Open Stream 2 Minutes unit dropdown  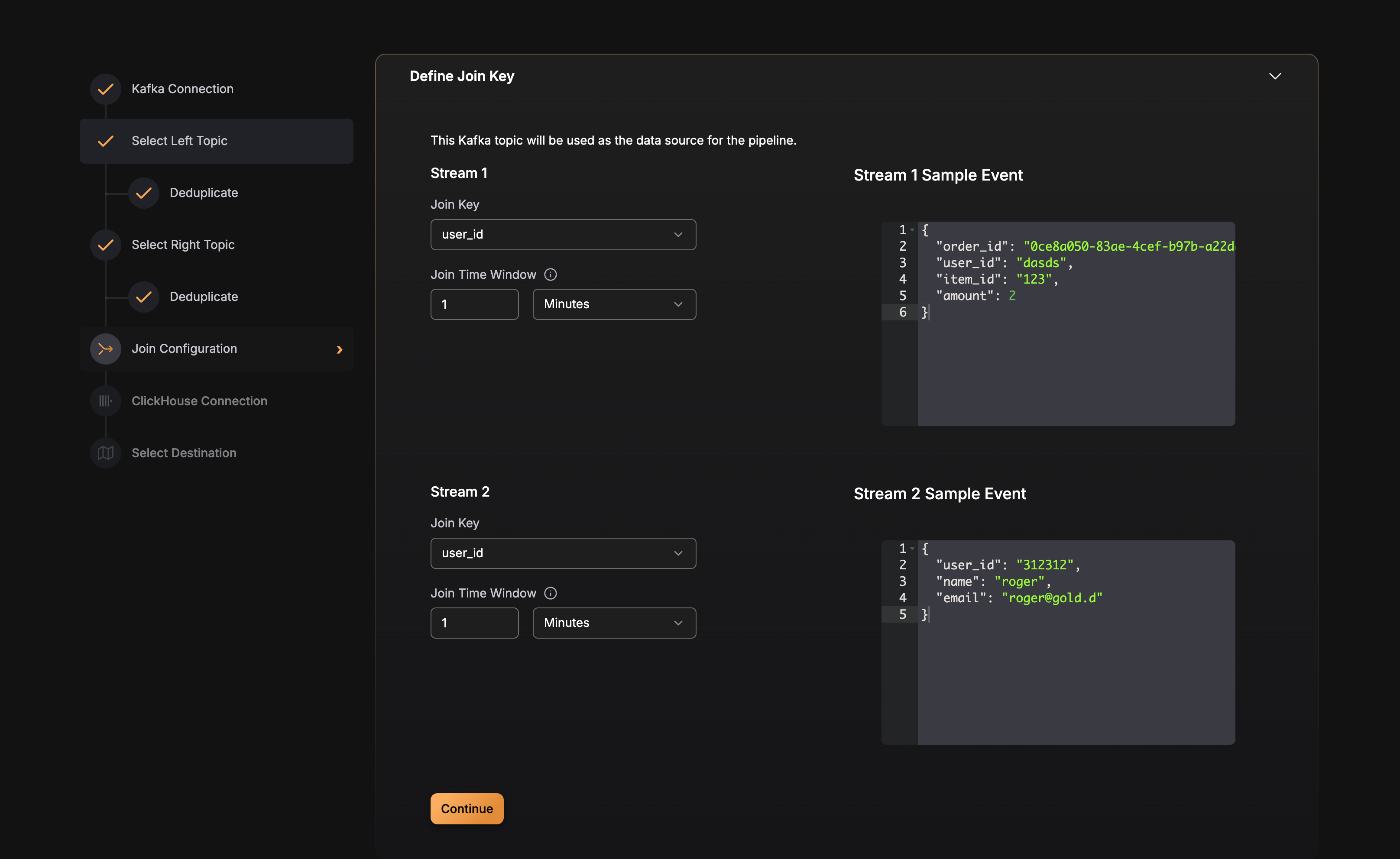(615, 623)
